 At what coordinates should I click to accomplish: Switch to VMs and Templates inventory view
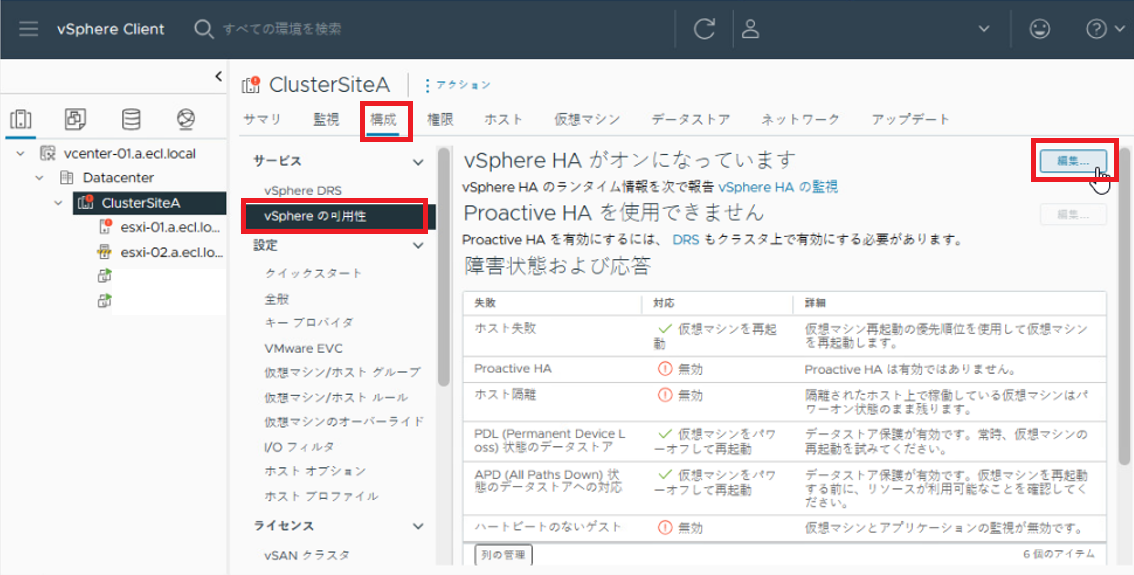tap(76, 120)
